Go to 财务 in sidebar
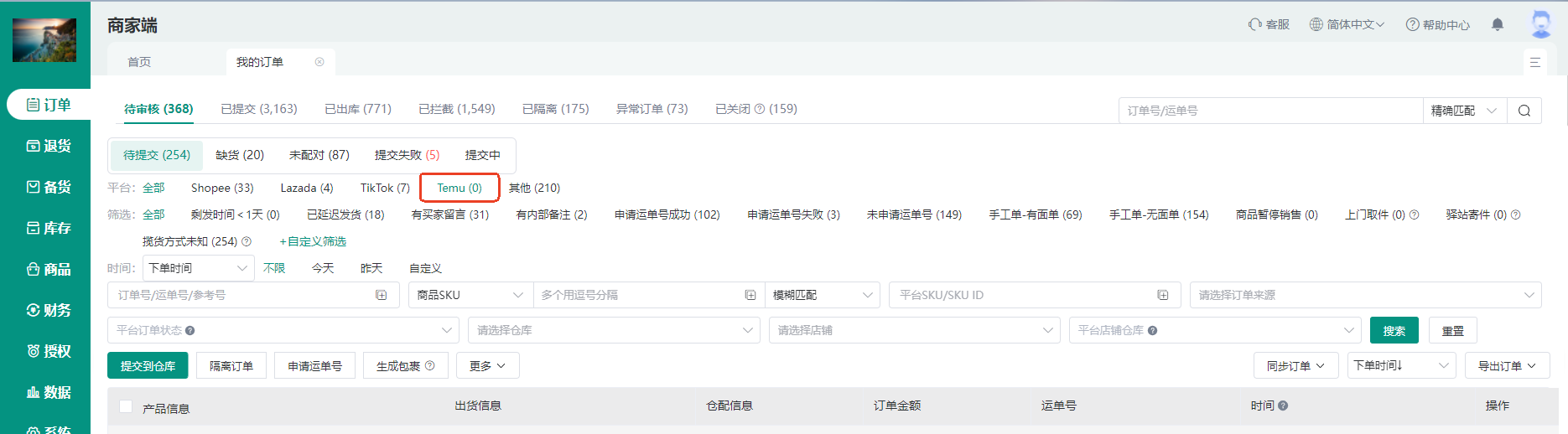The image size is (1568, 434). click(49, 310)
